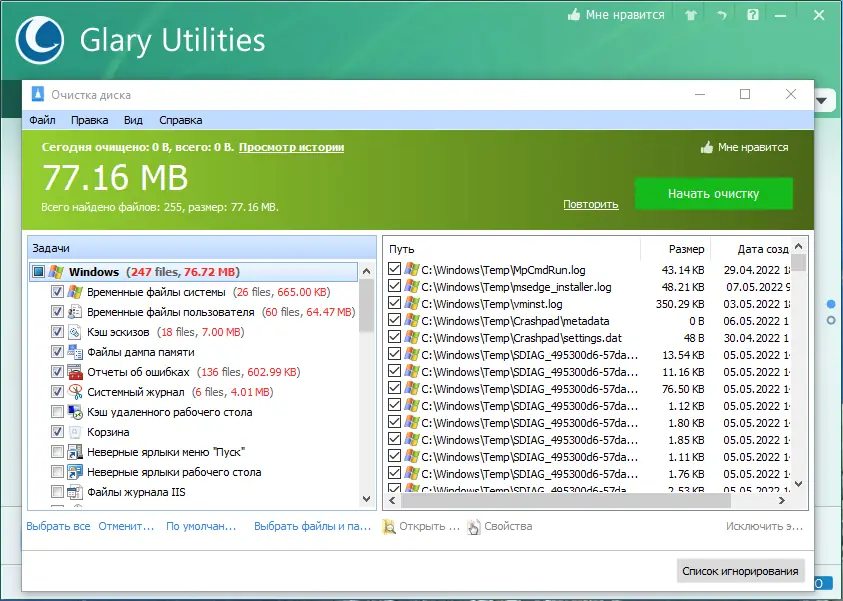Uncheck Кэш эскизов checkbox

(x=57, y=332)
